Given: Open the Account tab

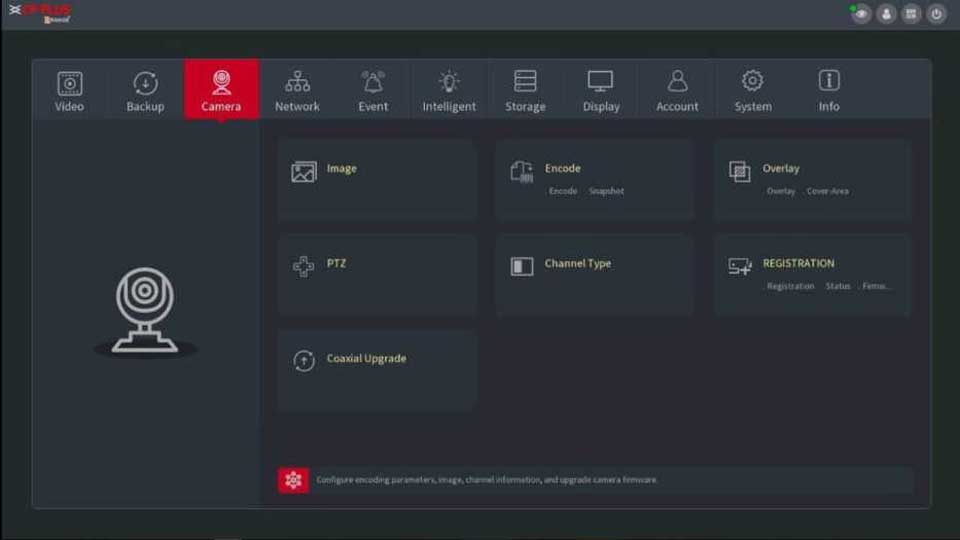Looking at the screenshot, I should 677,90.
